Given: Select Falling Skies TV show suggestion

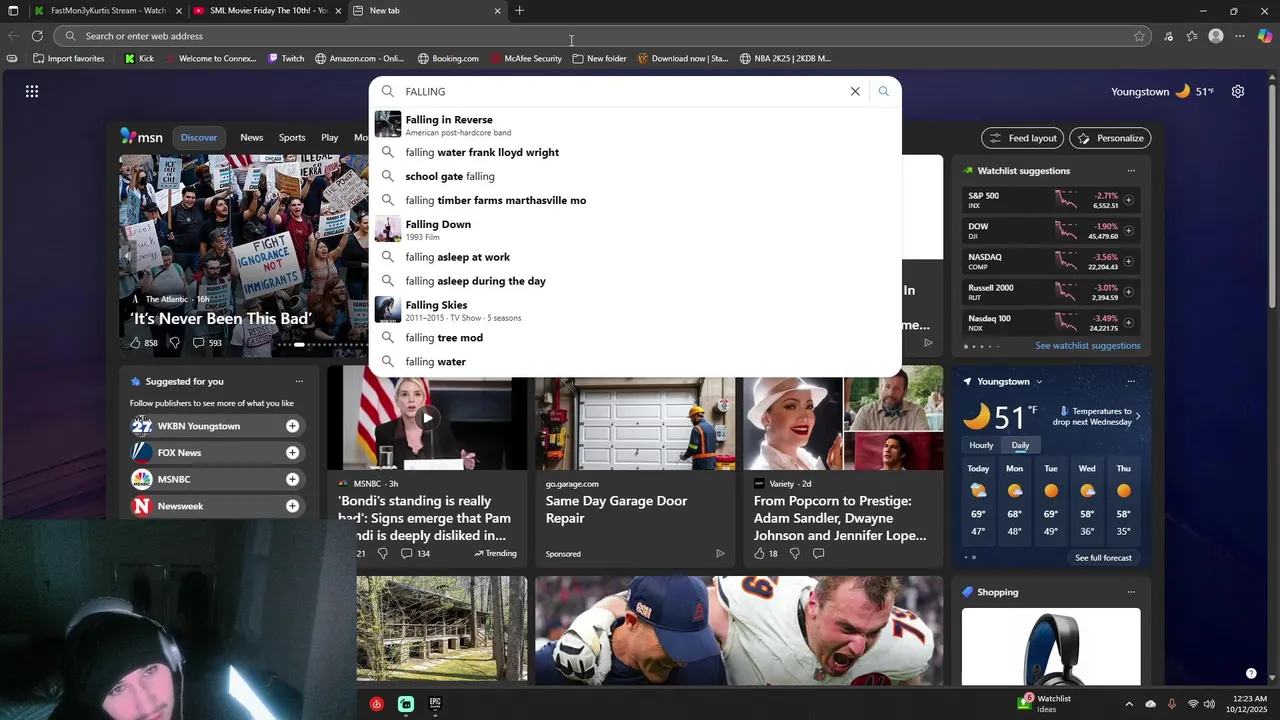Looking at the screenshot, I should [x=635, y=310].
